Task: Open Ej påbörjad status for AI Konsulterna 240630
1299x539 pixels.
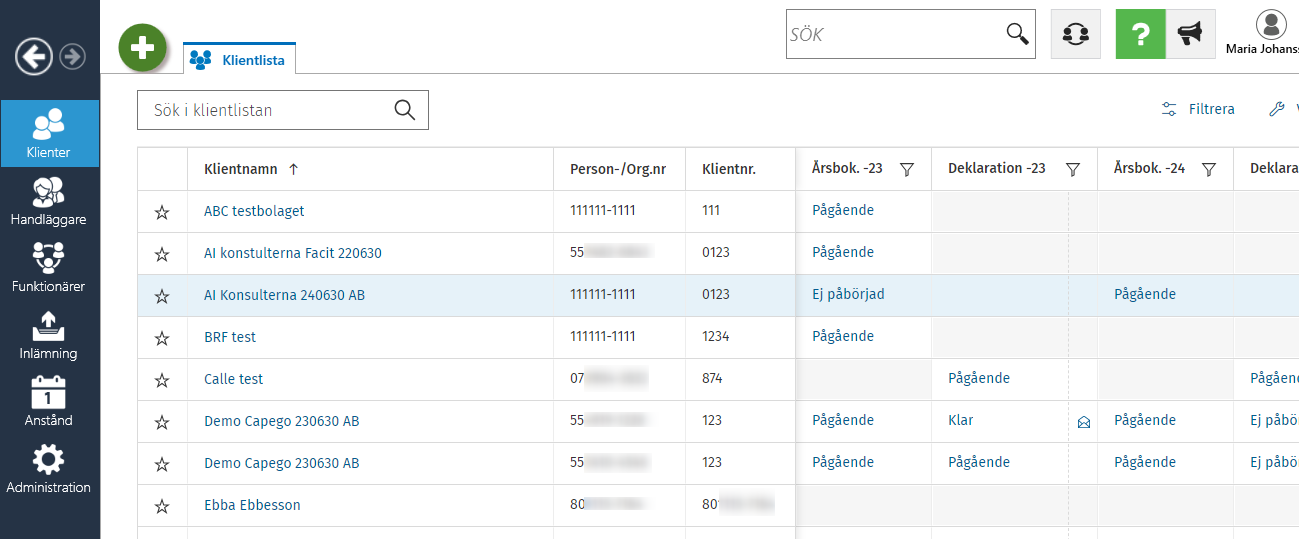Action: tap(848, 294)
